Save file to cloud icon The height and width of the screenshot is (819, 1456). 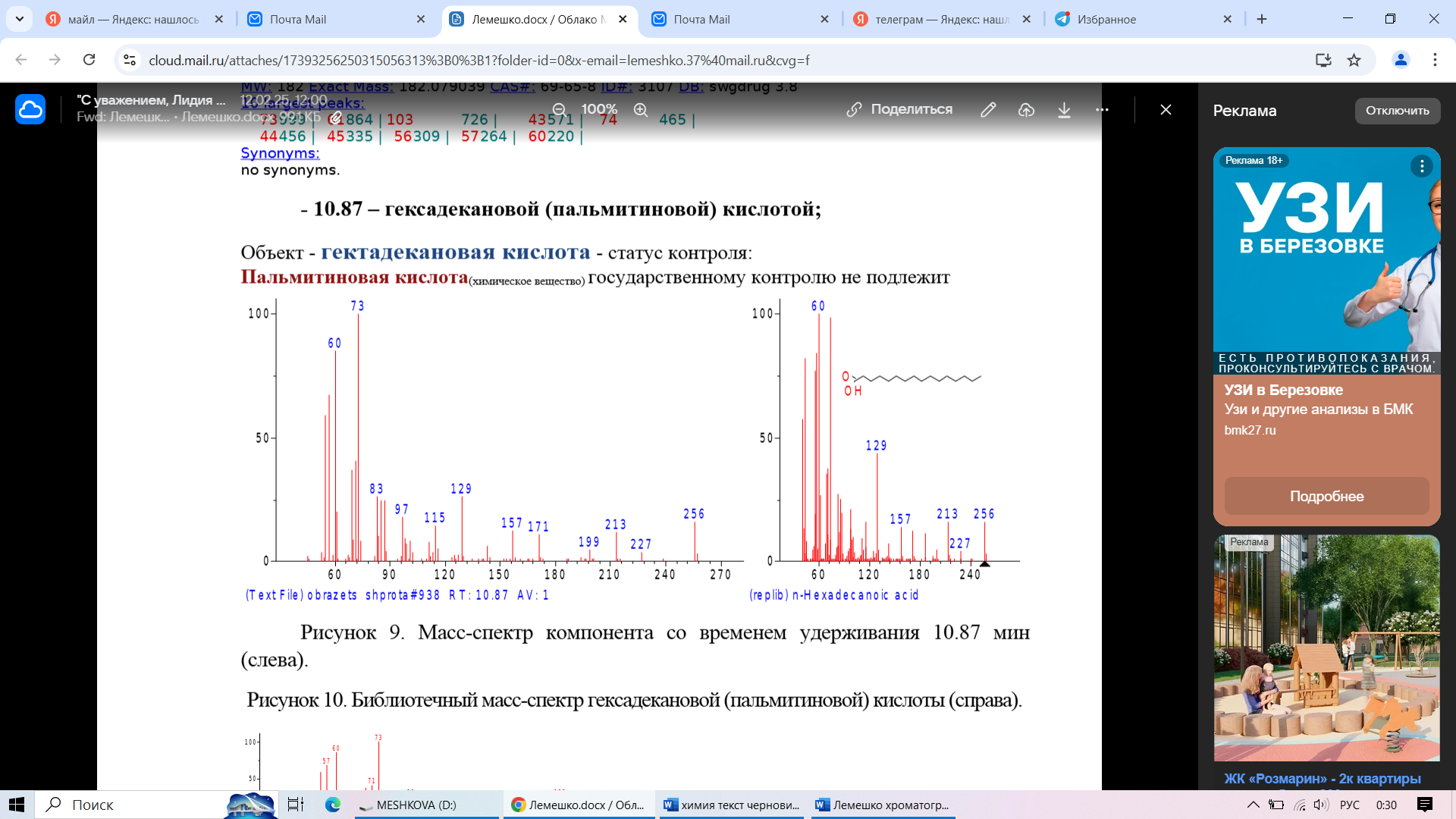click(1026, 110)
